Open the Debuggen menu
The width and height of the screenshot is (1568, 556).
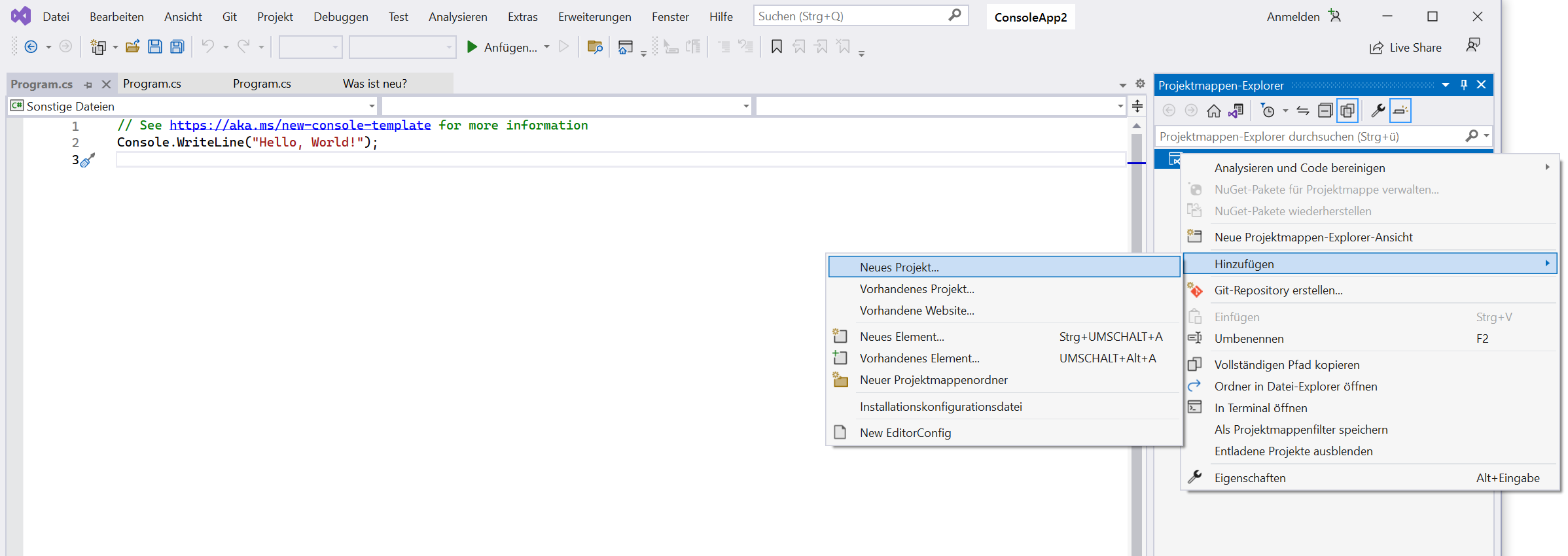(x=340, y=16)
